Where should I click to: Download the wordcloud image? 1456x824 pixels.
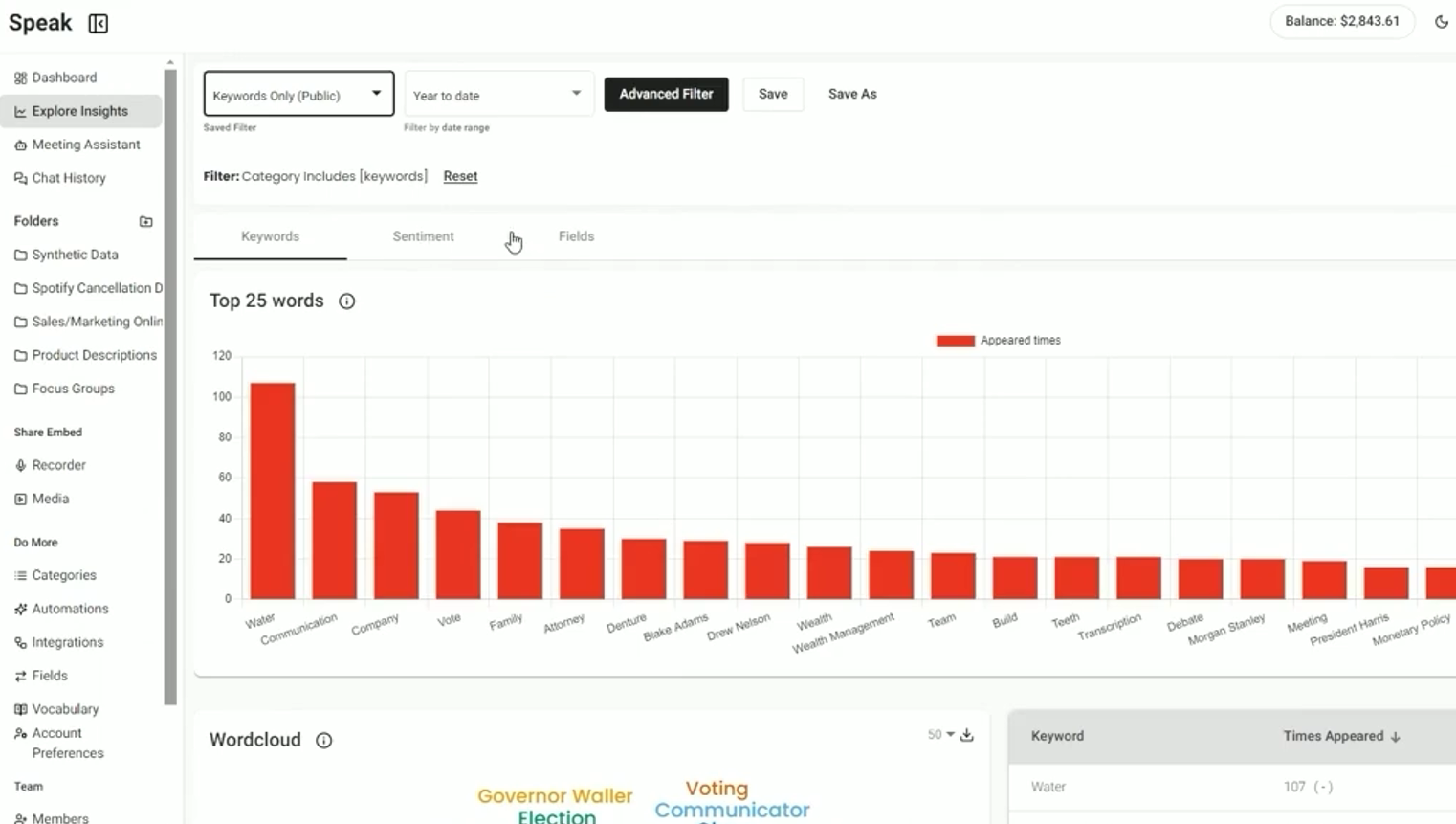pos(967,735)
